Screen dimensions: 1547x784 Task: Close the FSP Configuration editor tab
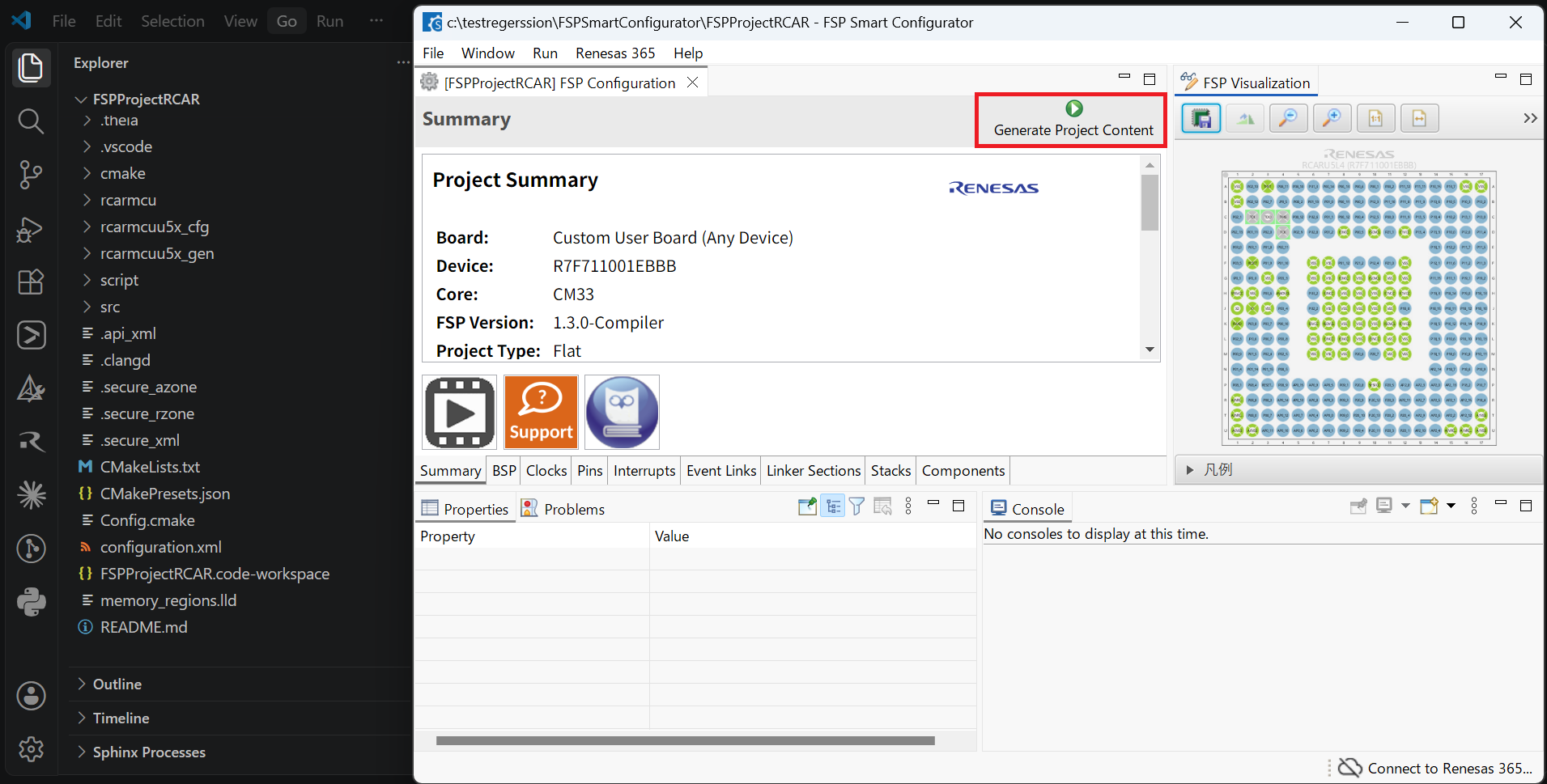tap(693, 83)
